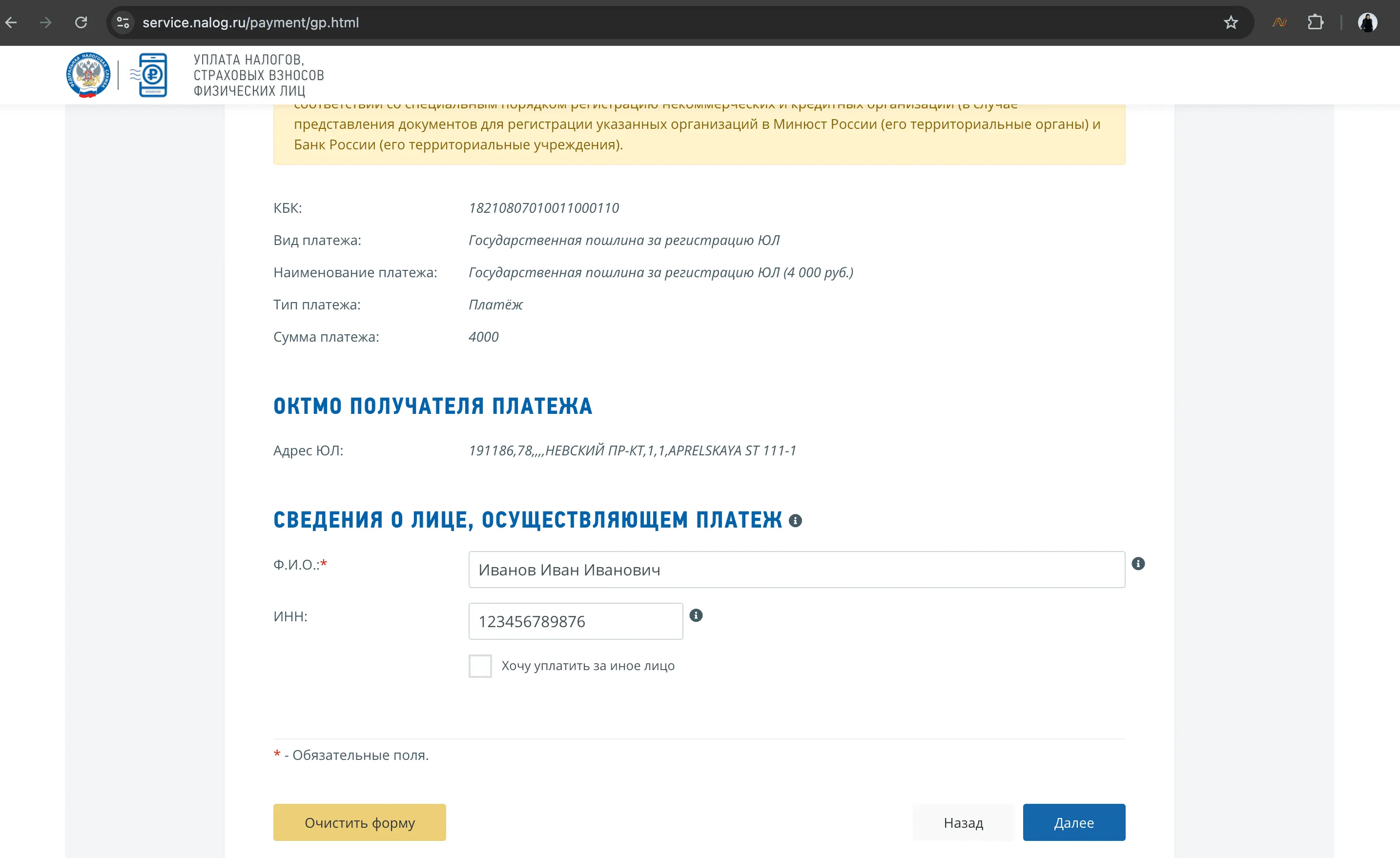Click the "Далее" button
1400x858 pixels.
pos(1074,822)
